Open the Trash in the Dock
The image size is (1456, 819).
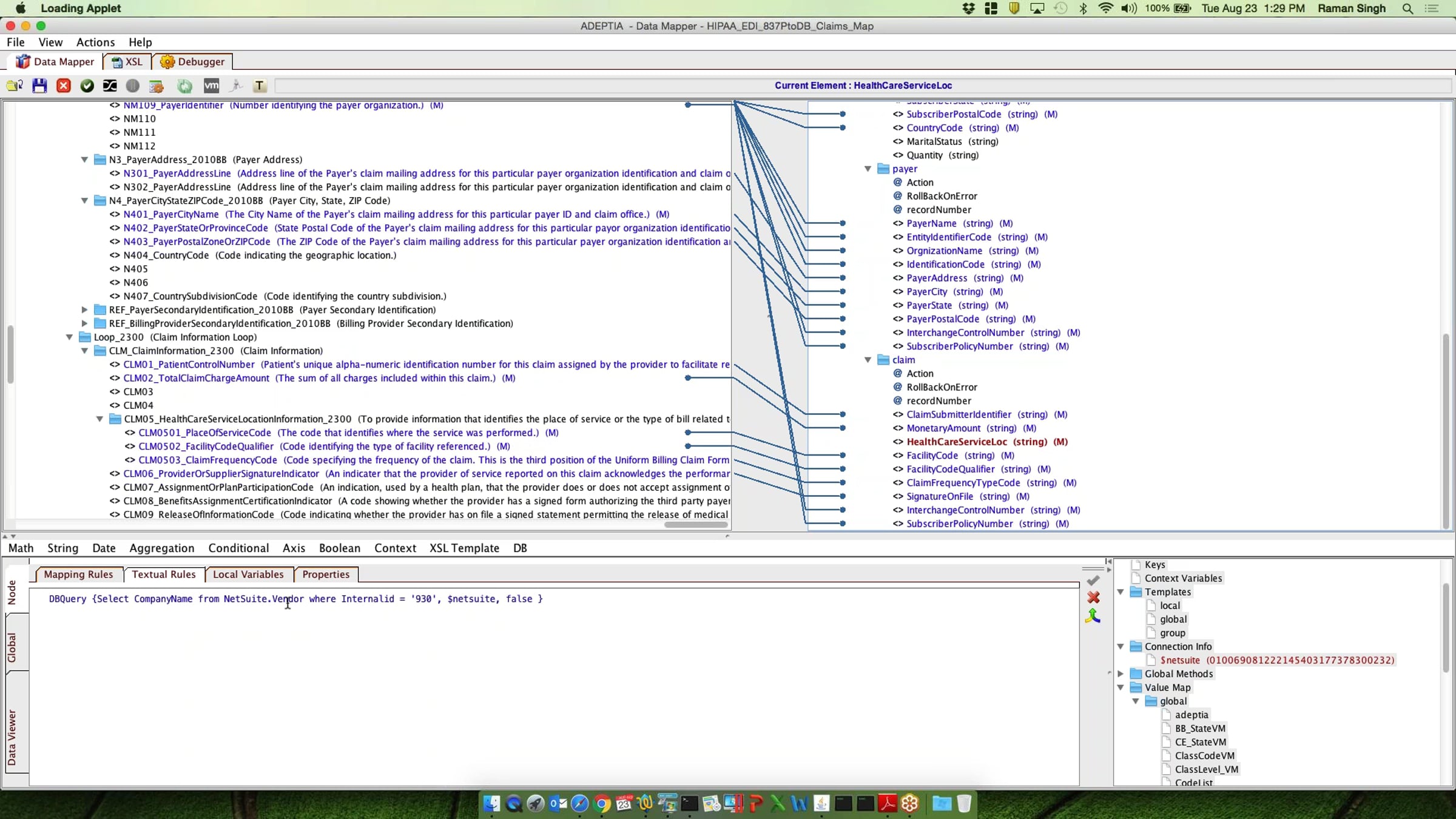click(964, 804)
